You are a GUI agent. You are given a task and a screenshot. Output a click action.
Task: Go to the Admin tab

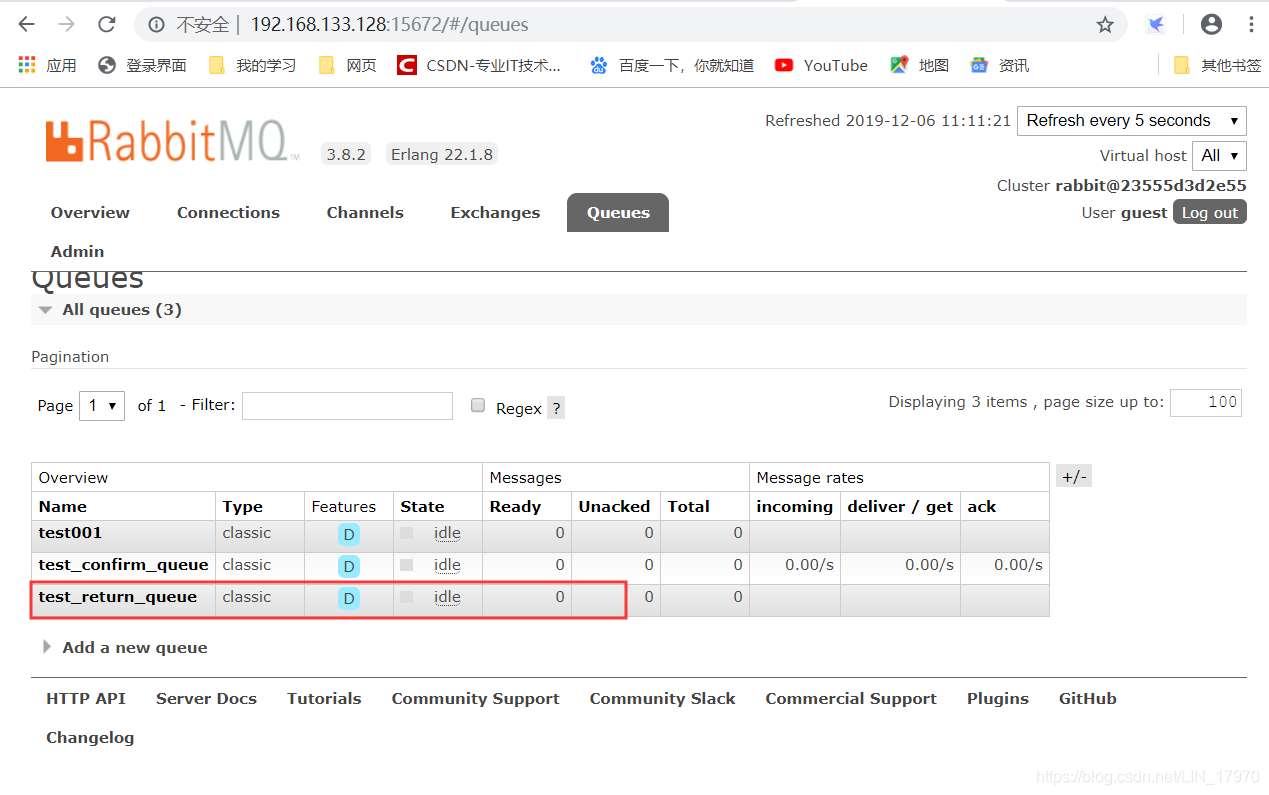(77, 251)
